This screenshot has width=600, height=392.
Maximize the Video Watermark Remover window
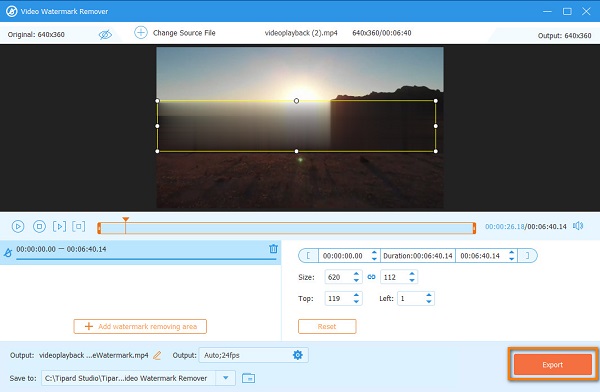coord(567,11)
